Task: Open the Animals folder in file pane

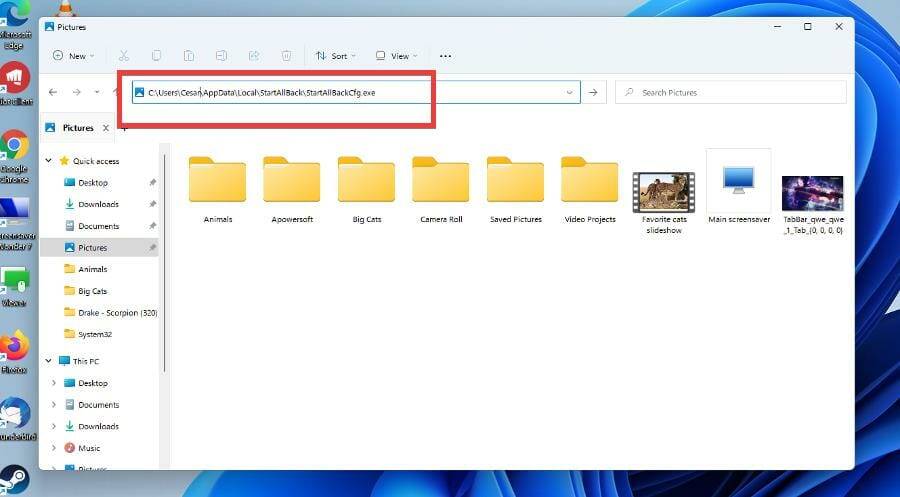Action: tap(218, 189)
